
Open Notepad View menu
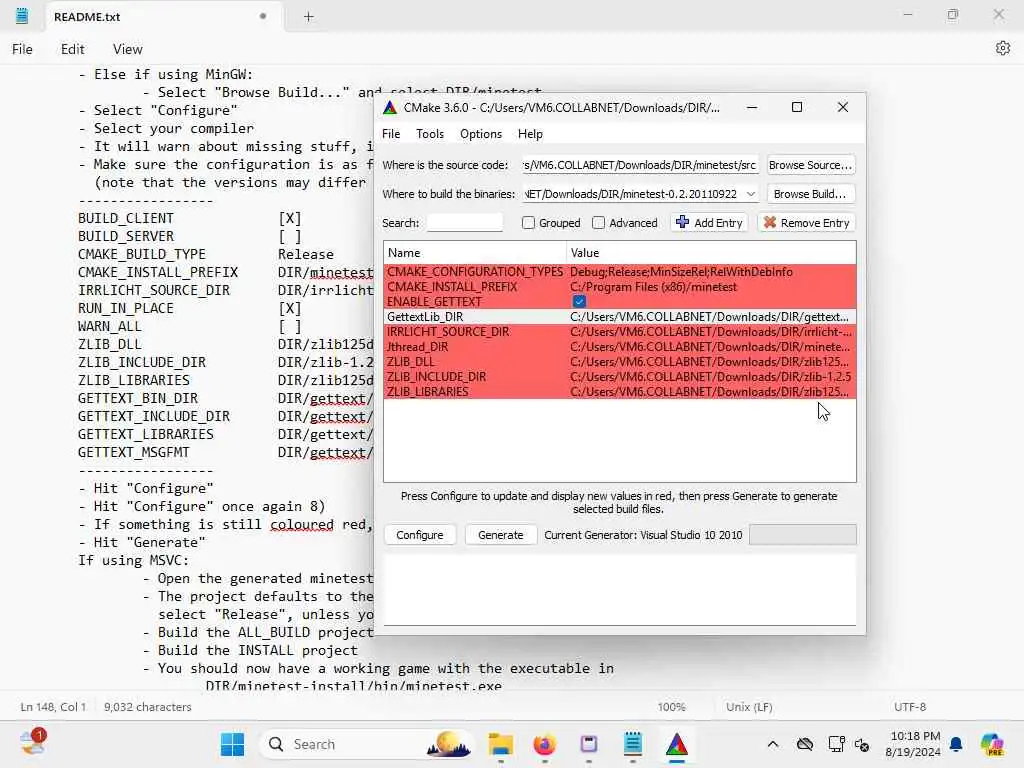127,49
